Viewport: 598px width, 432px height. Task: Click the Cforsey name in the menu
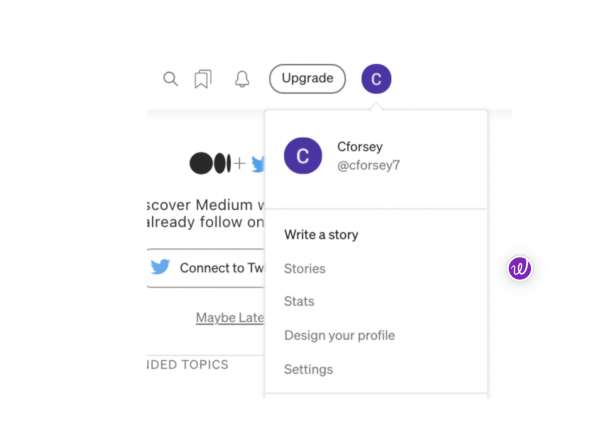click(360, 146)
